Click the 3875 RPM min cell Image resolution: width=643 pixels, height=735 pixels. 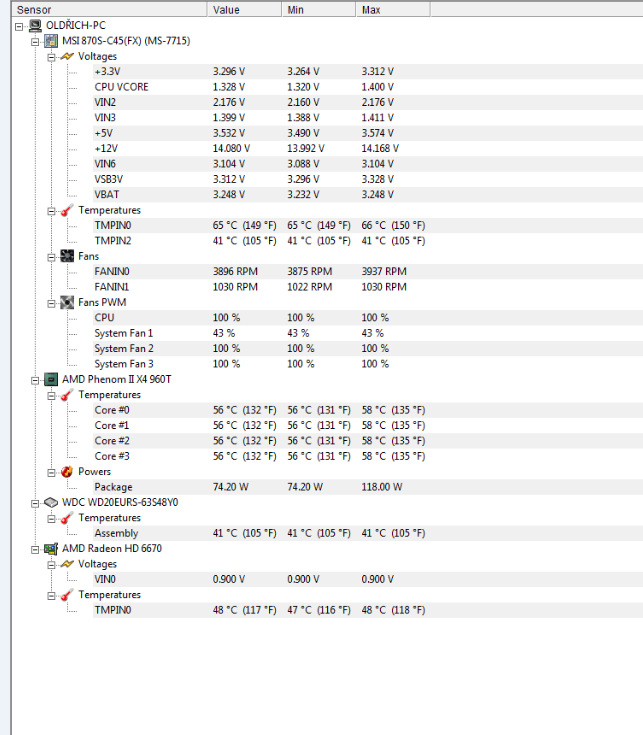click(309, 271)
